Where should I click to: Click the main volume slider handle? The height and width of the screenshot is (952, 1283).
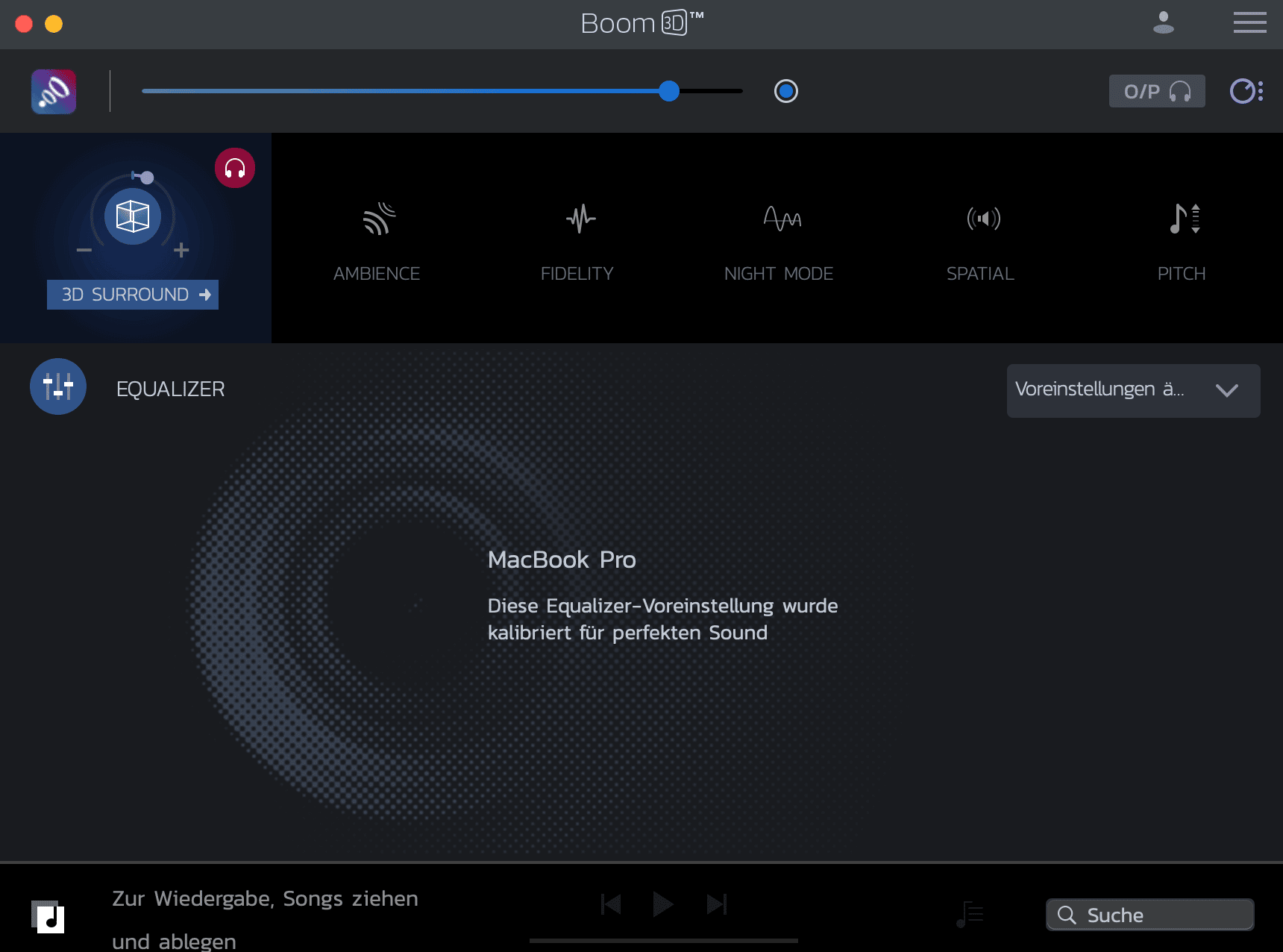point(669,91)
